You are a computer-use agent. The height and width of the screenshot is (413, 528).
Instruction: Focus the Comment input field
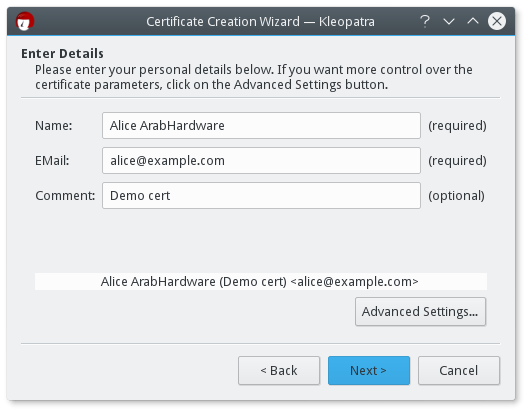(x=261, y=196)
